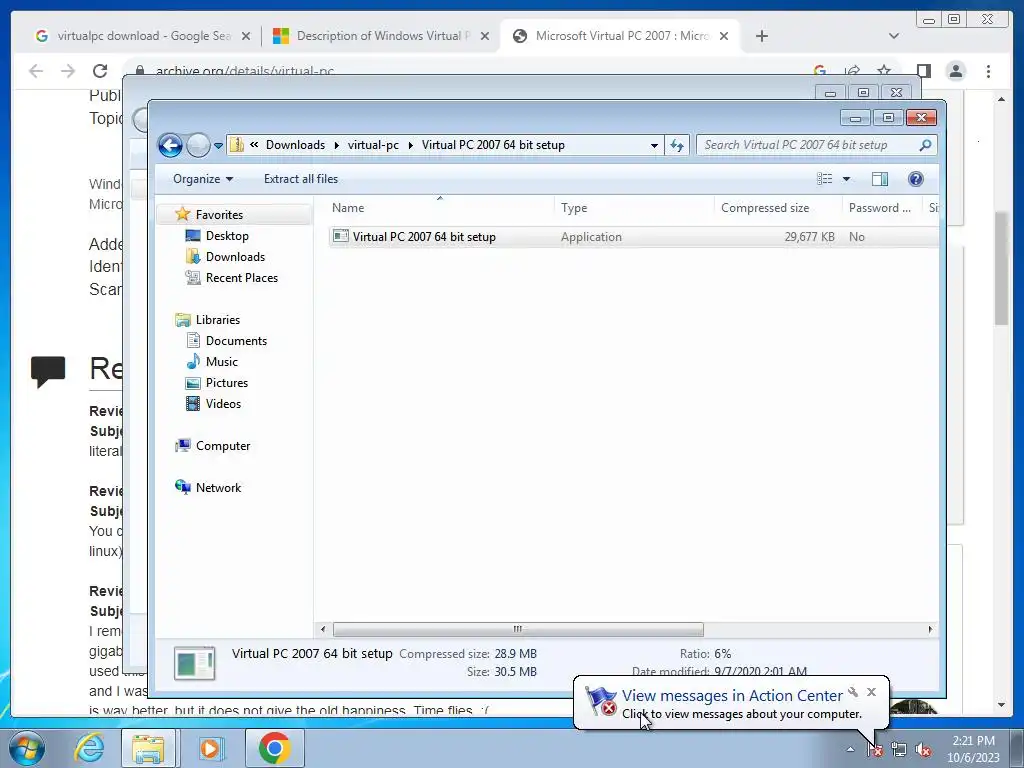Click Extract all files
The height and width of the screenshot is (768, 1024).
[301, 179]
